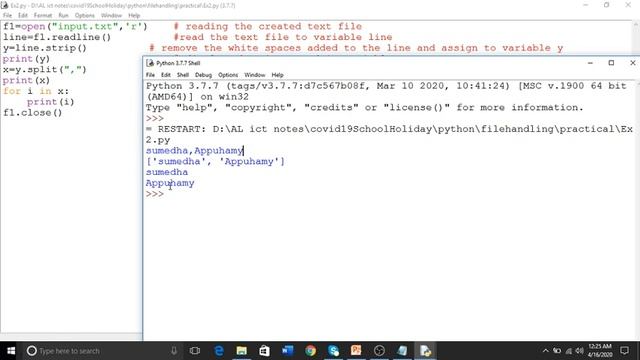Click code line 'y=line.strip()' in editor
The width and height of the screenshot is (640, 360).
[45, 48]
